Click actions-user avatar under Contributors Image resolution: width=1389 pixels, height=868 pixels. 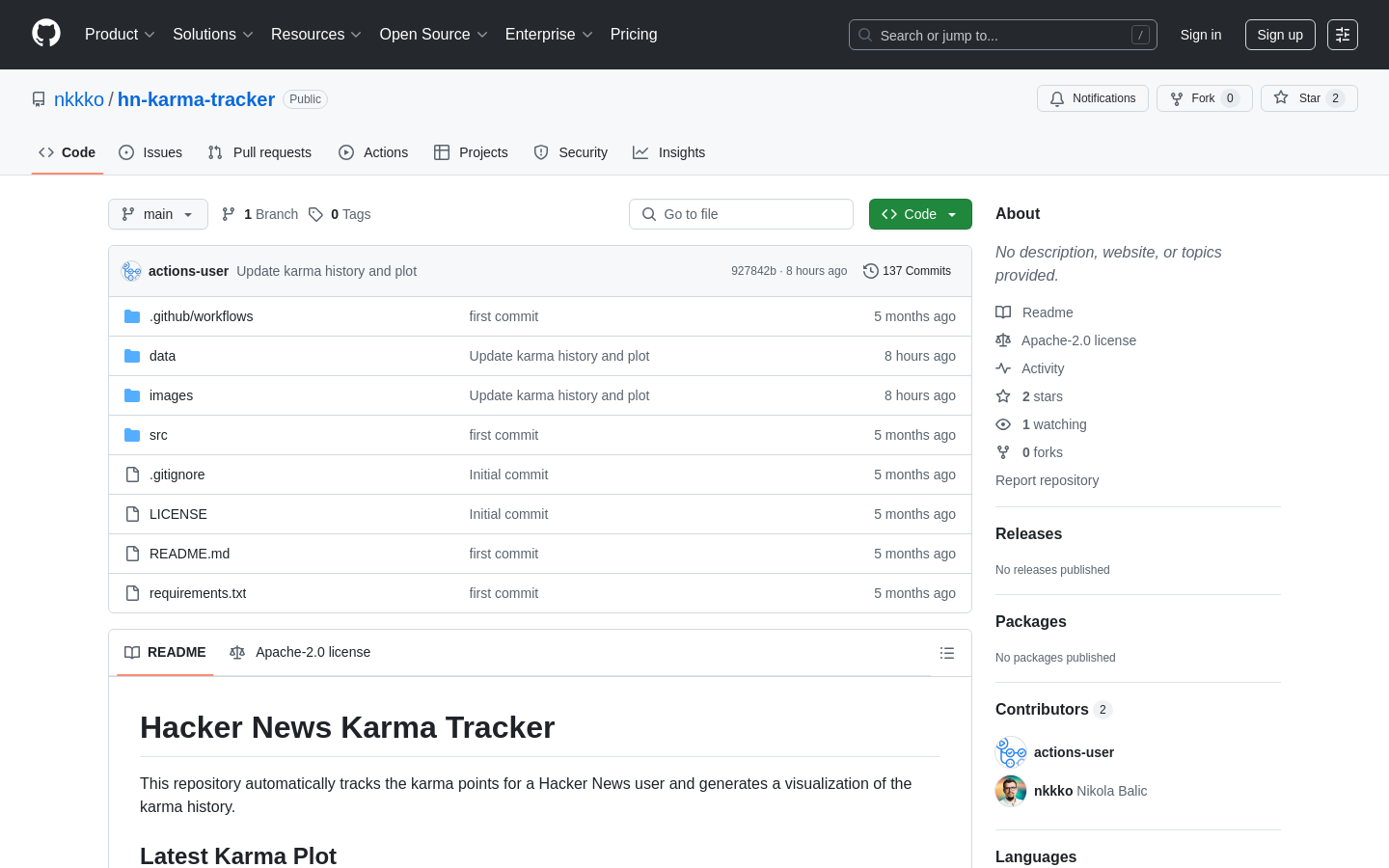1011,752
